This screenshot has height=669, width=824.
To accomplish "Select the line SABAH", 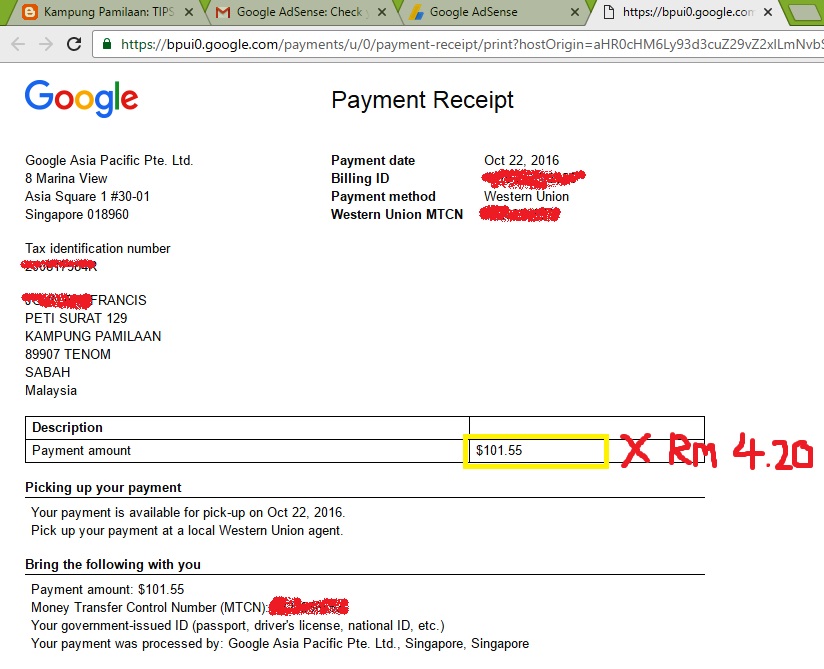I will click(x=47, y=372).
